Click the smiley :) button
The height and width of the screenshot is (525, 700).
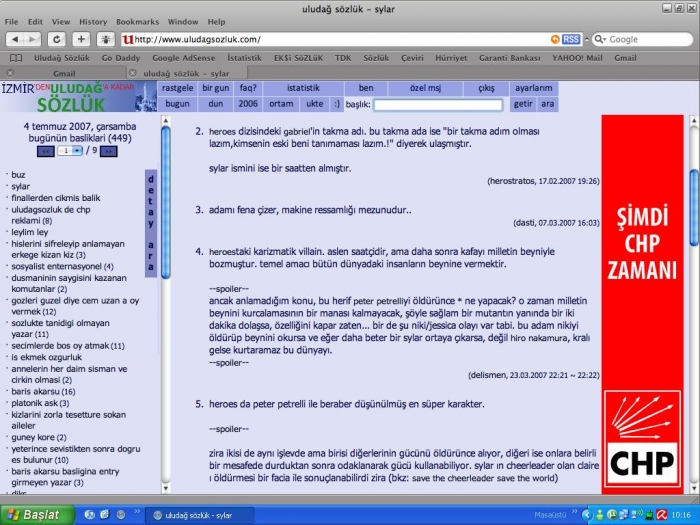point(337,104)
